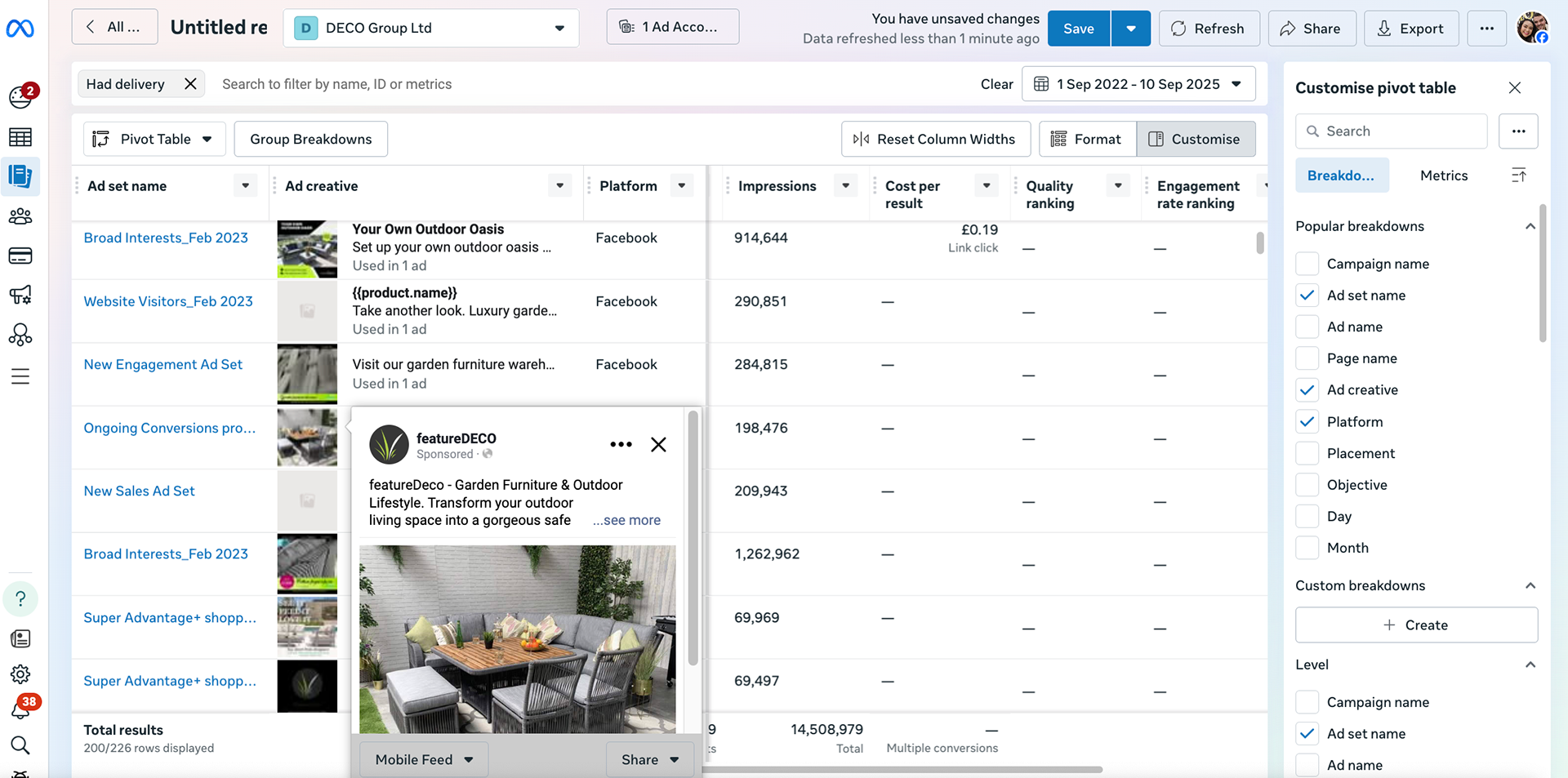Open the Ad set name column dropdown arrow
Viewport: 1568px width, 778px height.
[245, 186]
